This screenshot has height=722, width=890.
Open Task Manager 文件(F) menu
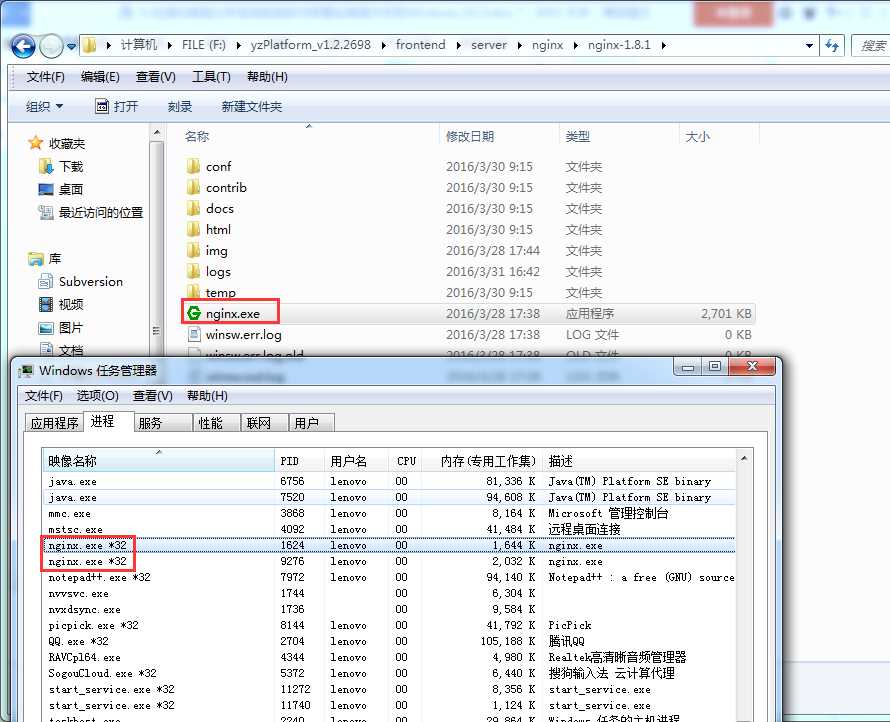coord(44,396)
